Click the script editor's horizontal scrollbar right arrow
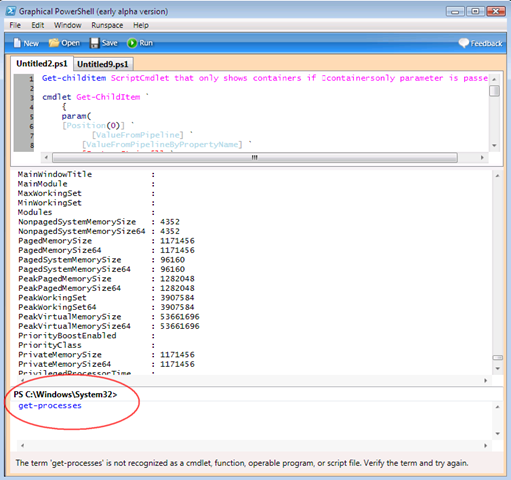The width and height of the screenshot is (511, 480). (482, 157)
